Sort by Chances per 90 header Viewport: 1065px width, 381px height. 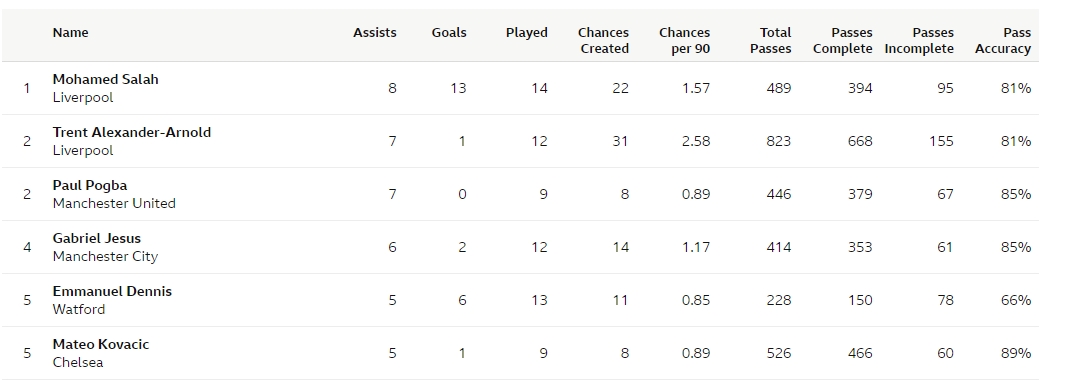point(685,41)
